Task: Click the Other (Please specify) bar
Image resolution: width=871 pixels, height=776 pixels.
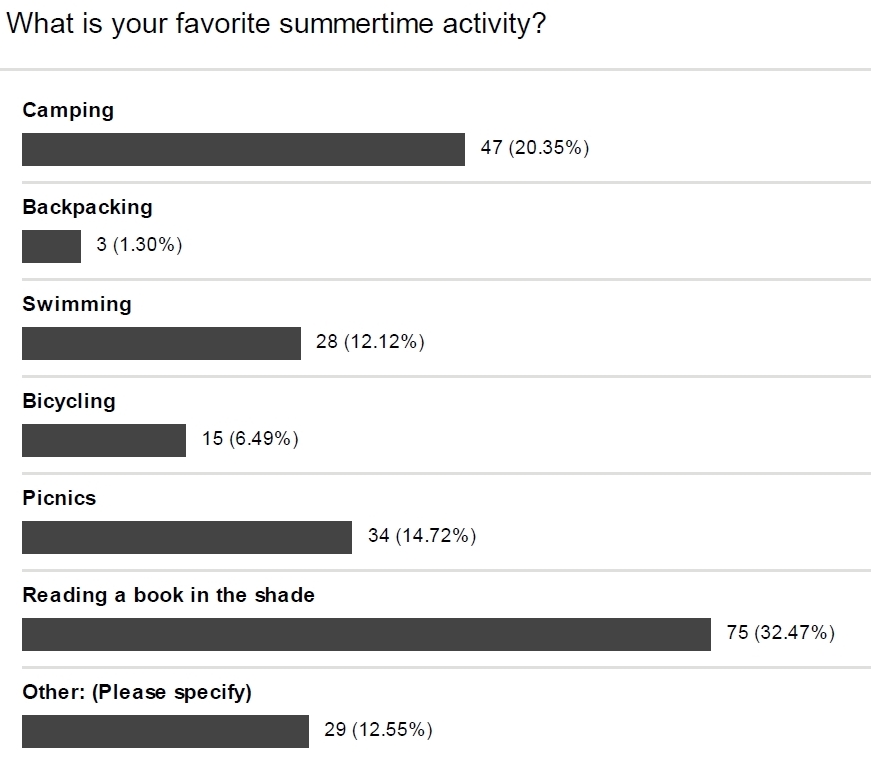Action: 165,731
